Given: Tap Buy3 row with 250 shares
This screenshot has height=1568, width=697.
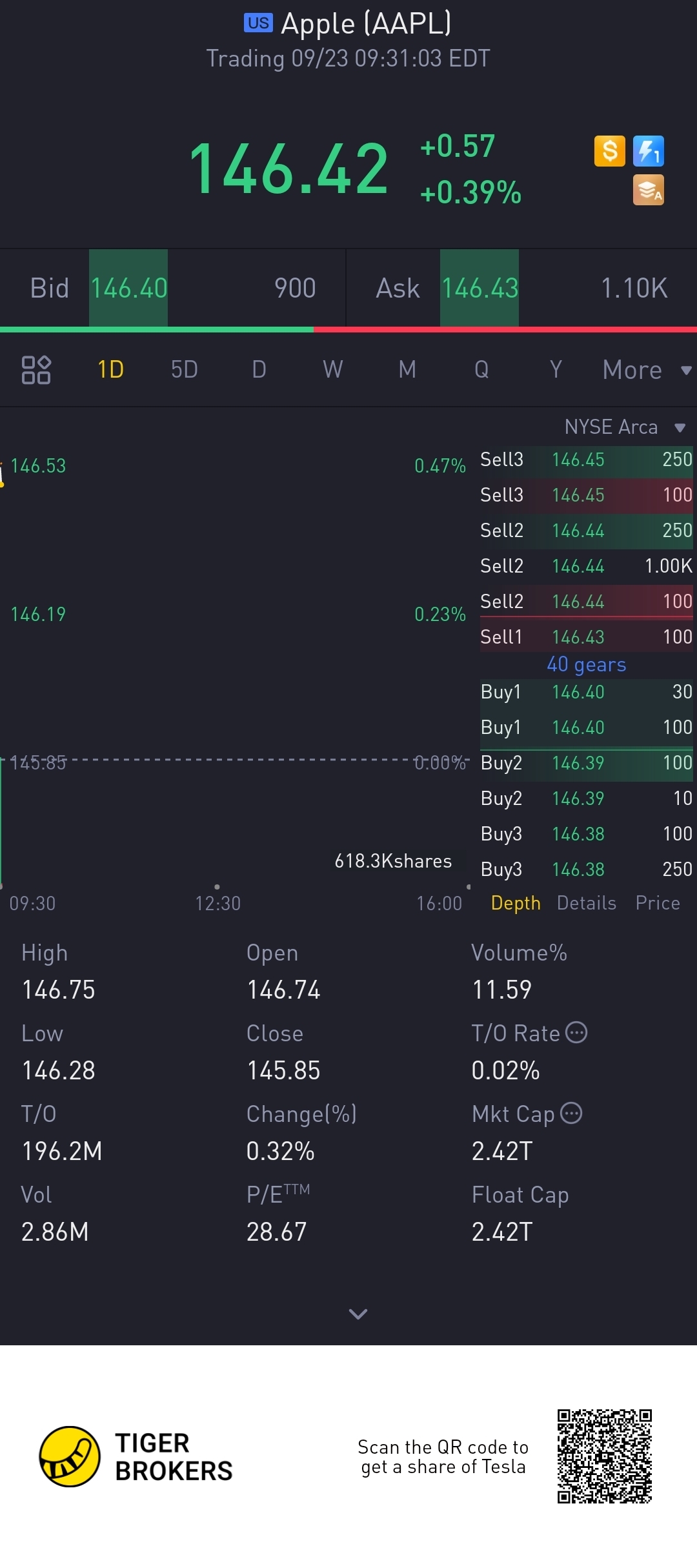Looking at the screenshot, I should (x=586, y=870).
